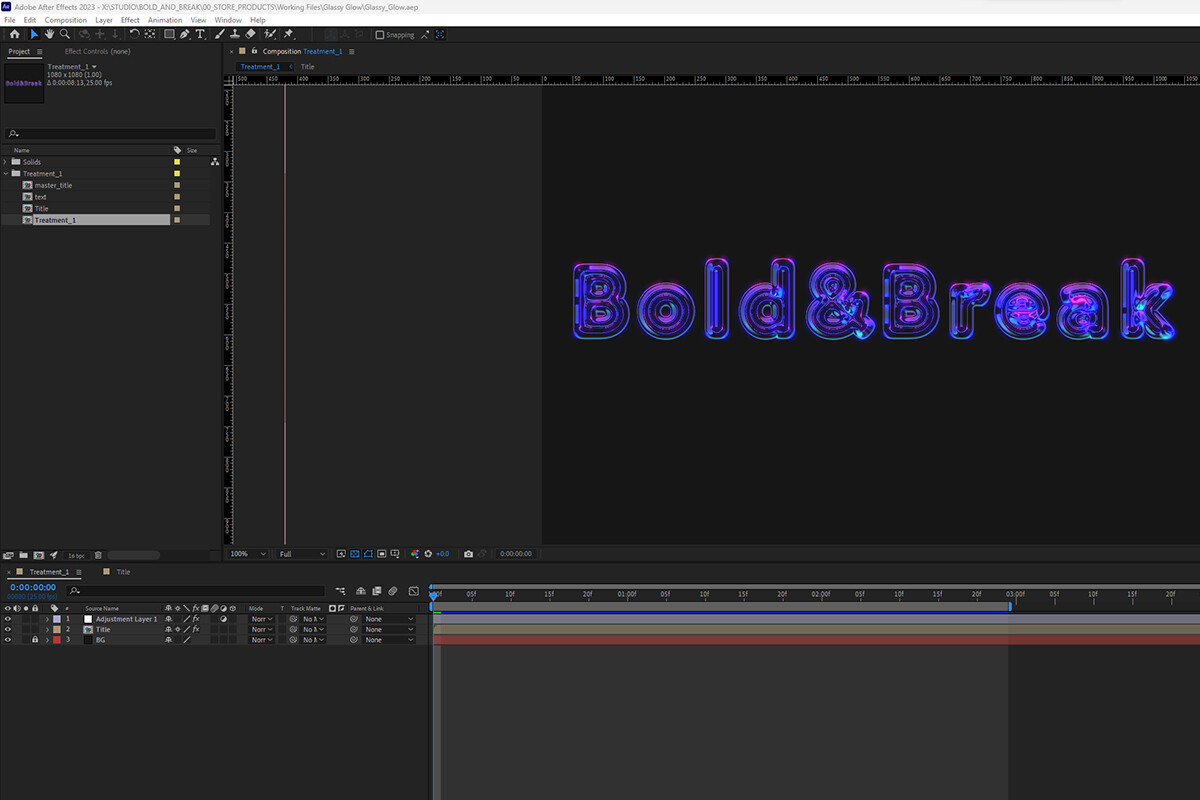
Task: Open the 100% magnification dropdown
Action: click(248, 554)
